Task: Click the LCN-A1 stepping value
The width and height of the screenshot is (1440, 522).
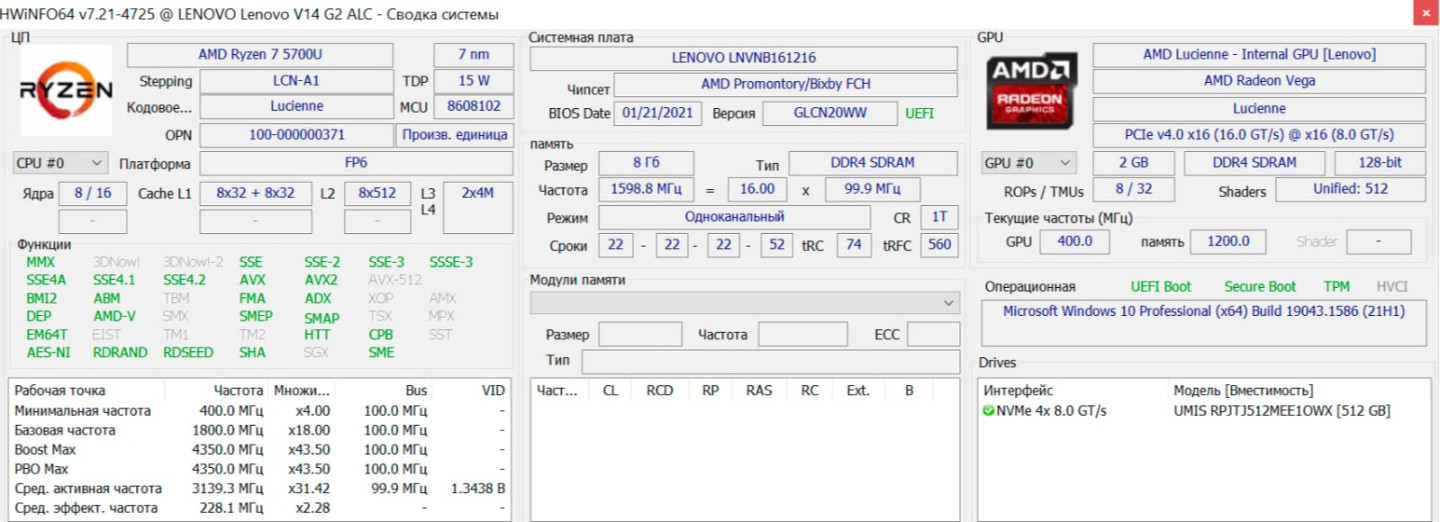Action: [x=297, y=81]
